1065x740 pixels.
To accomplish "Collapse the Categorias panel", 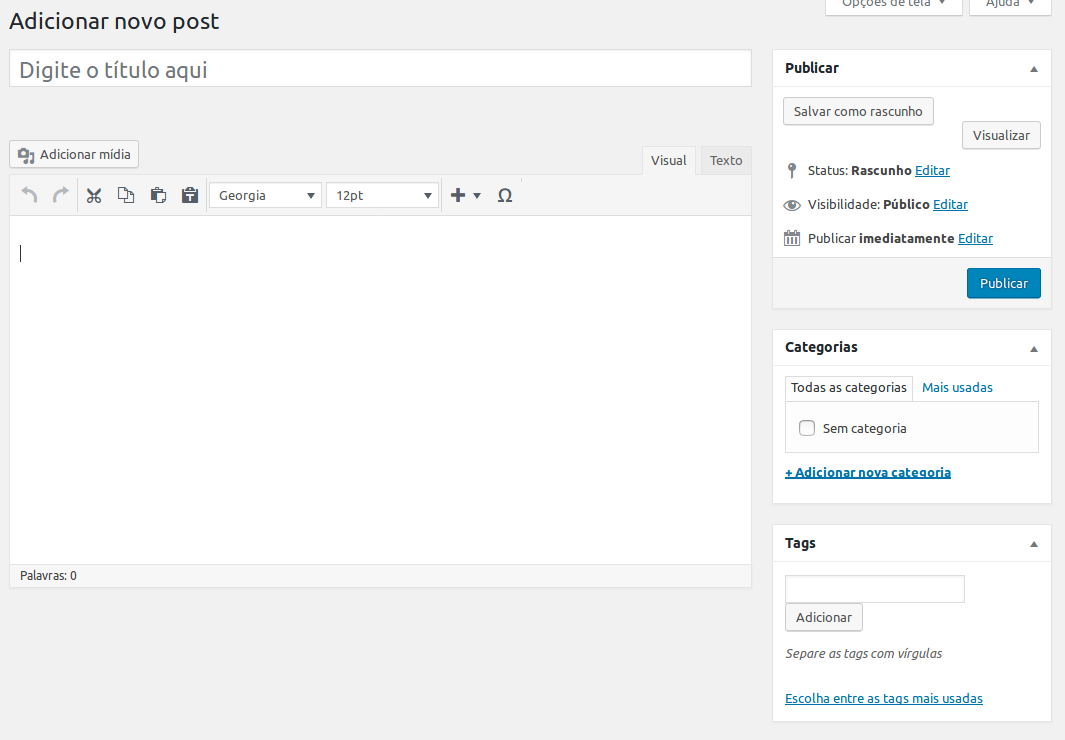I will (x=1034, y=348).
